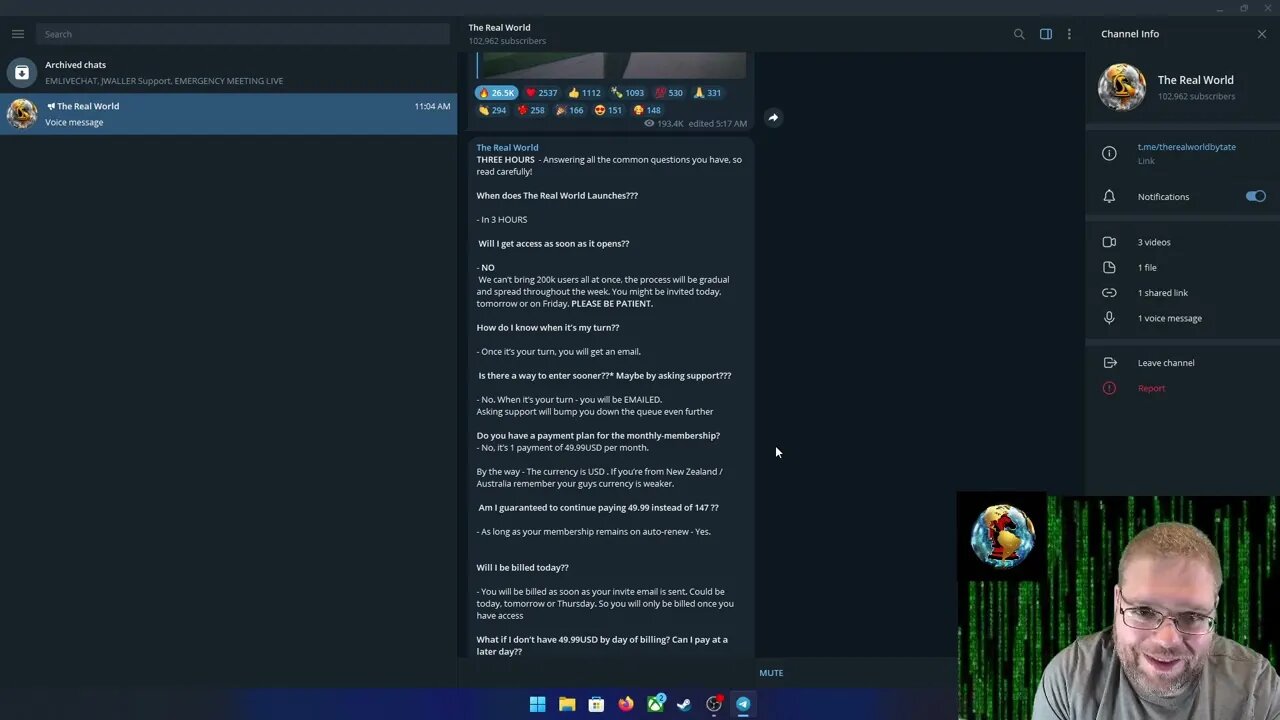The height and width of the screenshot is (720, 1280).
Task: Click the Leave channel exit icon
Action: coord(1109,363)
